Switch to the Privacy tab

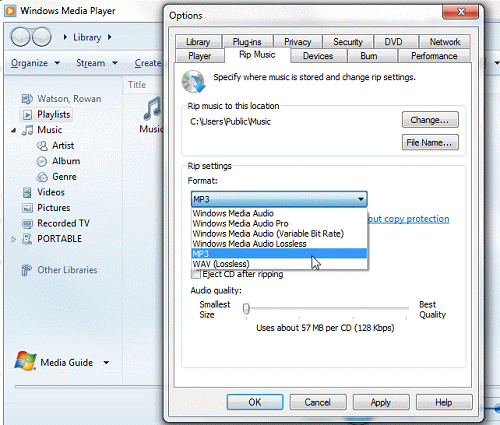[297, 42]
